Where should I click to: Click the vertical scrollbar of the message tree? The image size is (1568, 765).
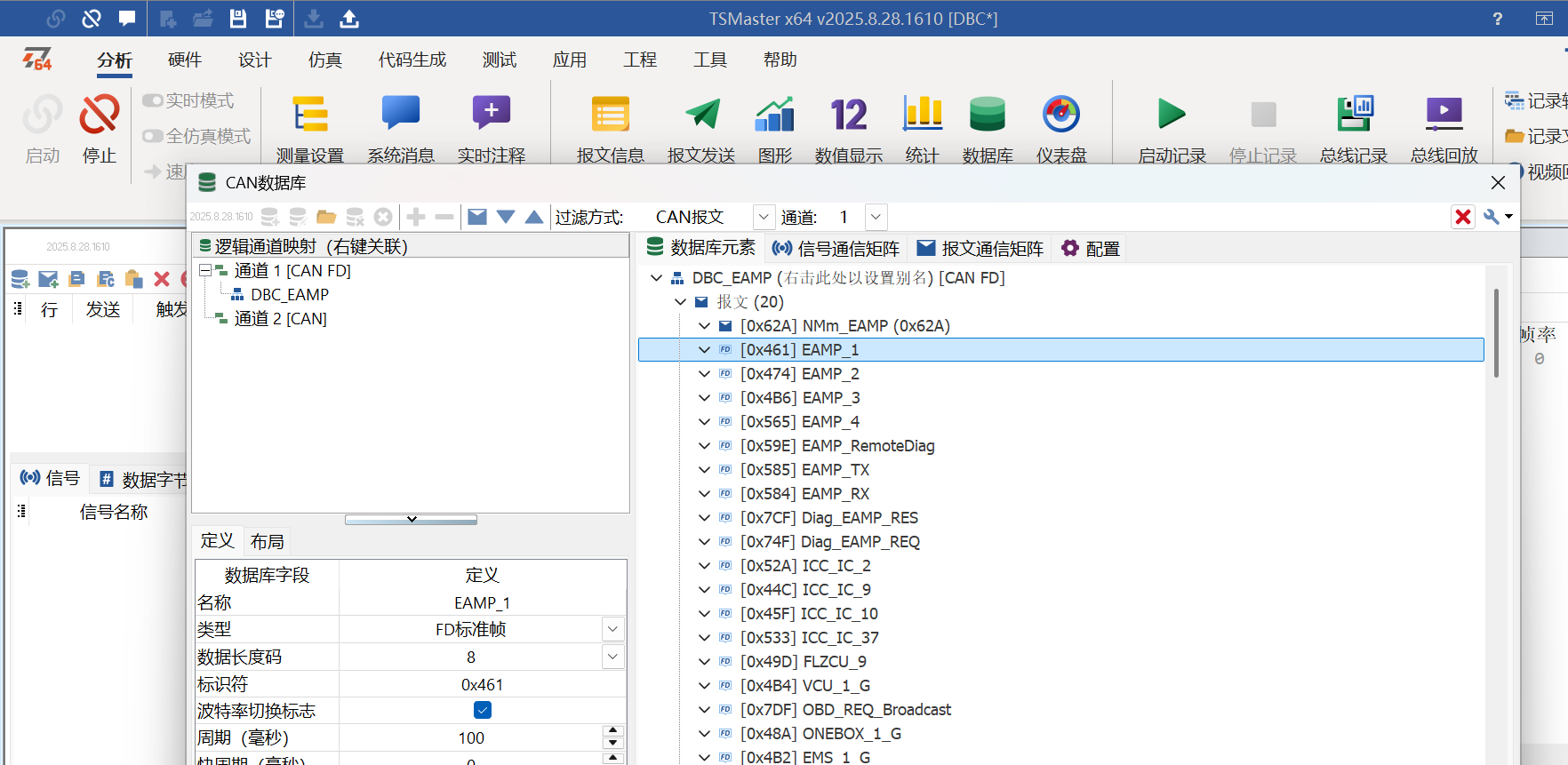pos(1497,333)
